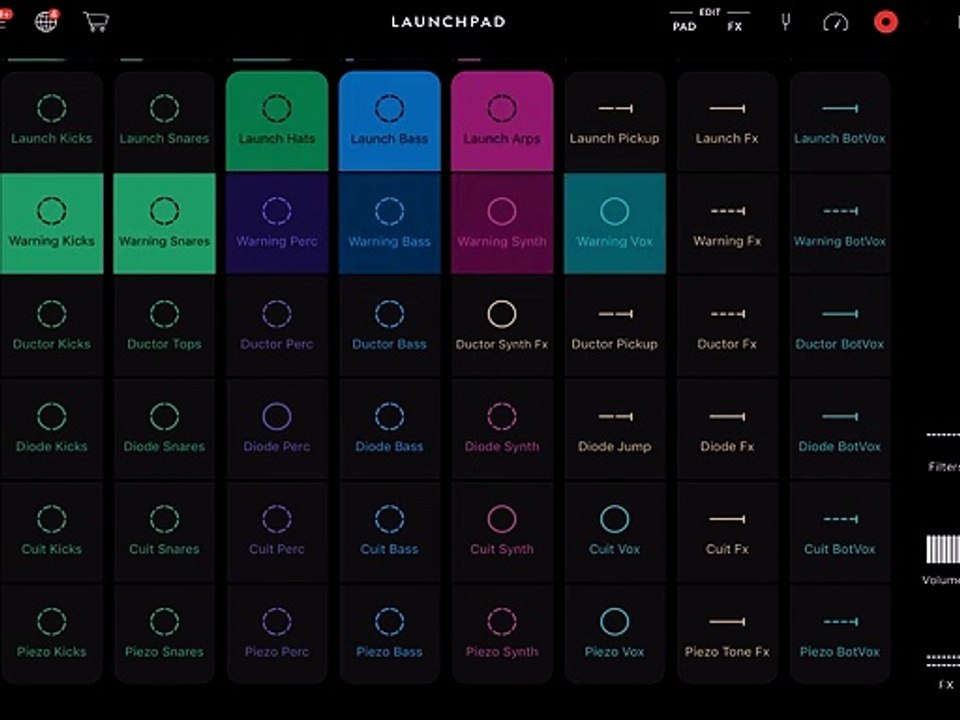The image size is (960, 720).
Task: Tap the Cuit Bass pad
Action: 389,531
